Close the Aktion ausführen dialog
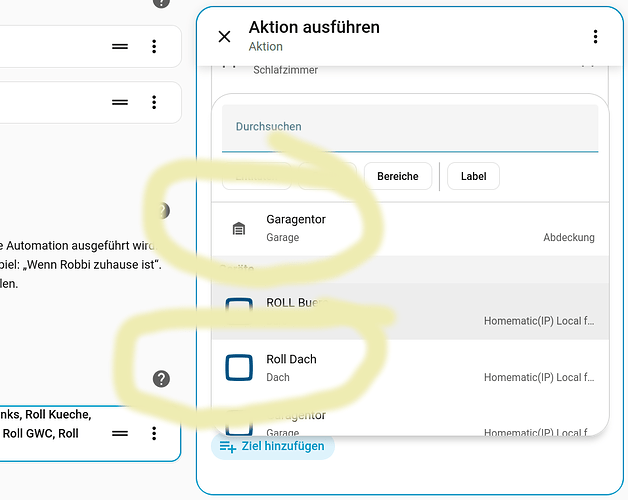This screenshot has width=628, height=500. [224, 37]
